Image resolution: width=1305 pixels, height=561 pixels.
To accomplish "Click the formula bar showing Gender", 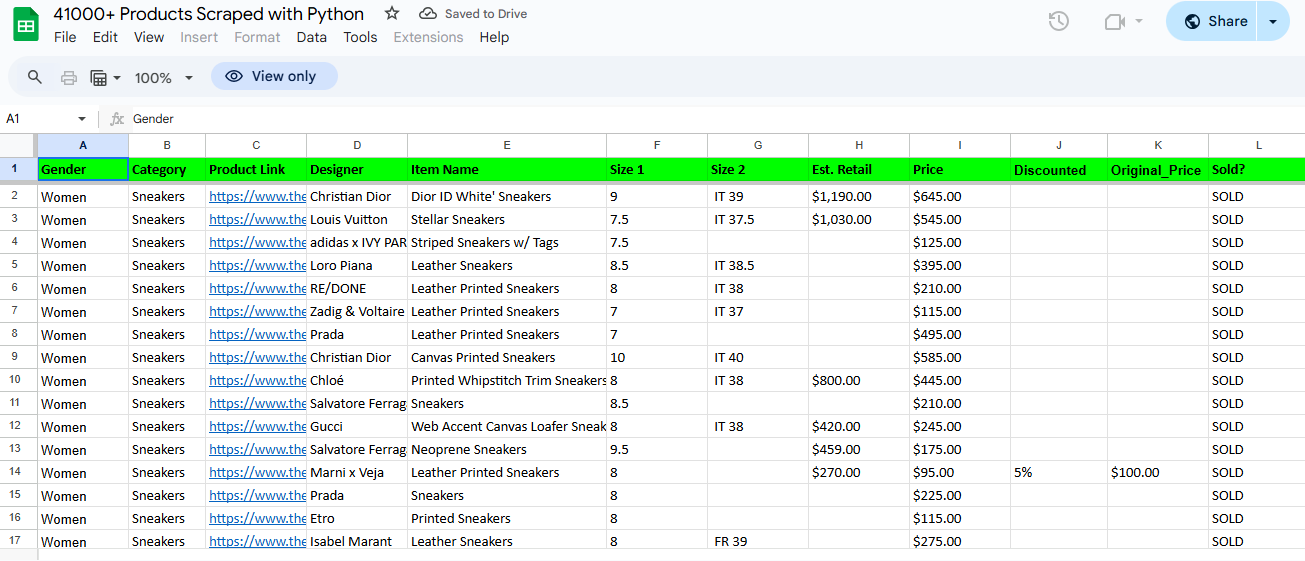I will (x=715, y=118).
